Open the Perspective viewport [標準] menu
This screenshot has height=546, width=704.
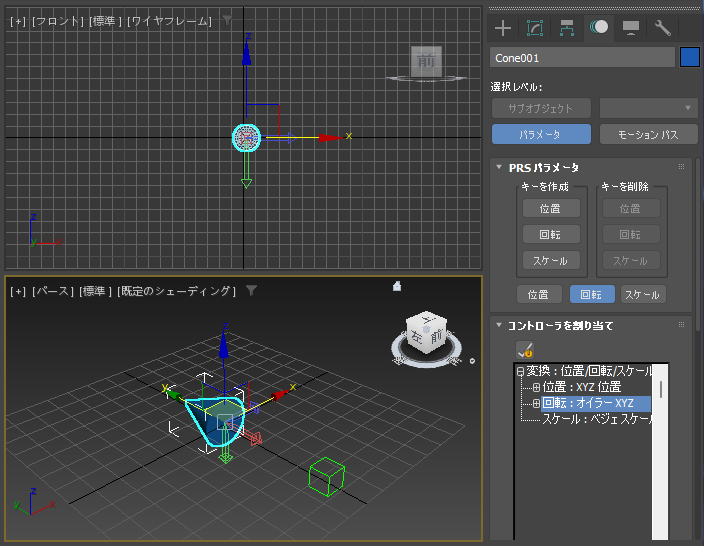tap(95, 291)
